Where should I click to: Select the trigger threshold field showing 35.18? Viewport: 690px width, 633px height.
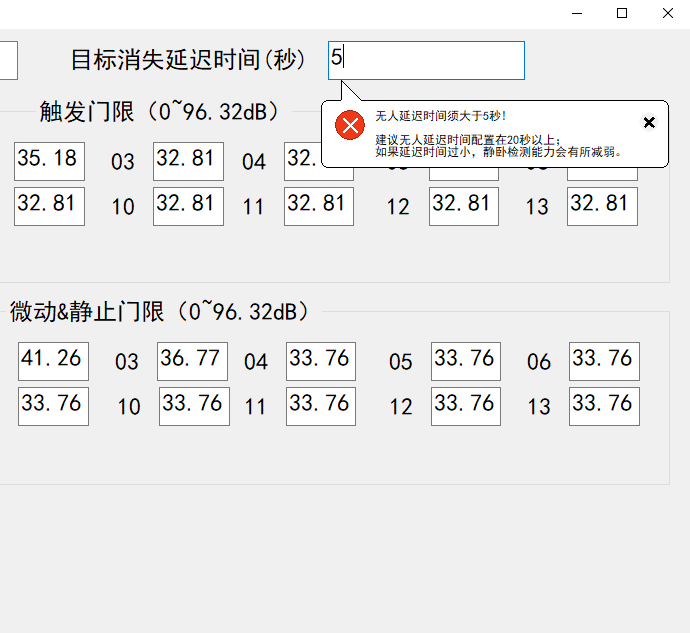49,161
